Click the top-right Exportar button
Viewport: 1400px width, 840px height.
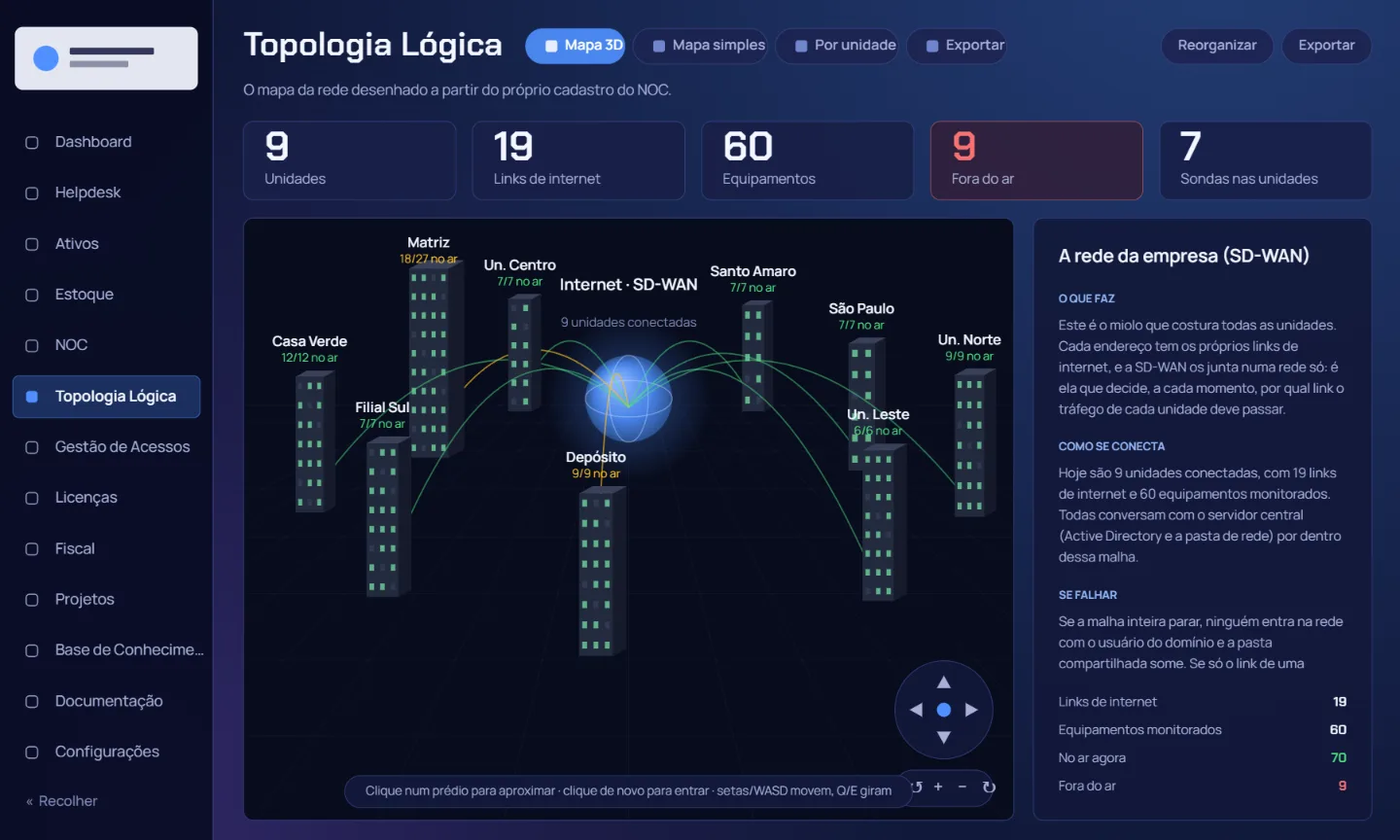coord(1326,46)
